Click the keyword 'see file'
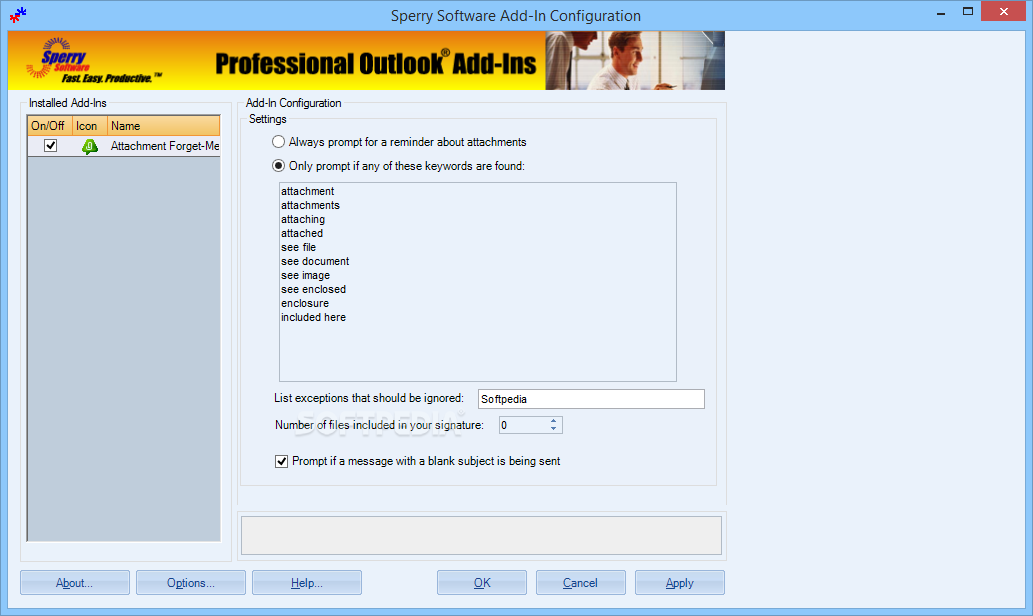This screenshot has height=616, width=1033. click(x=298, y=247)
